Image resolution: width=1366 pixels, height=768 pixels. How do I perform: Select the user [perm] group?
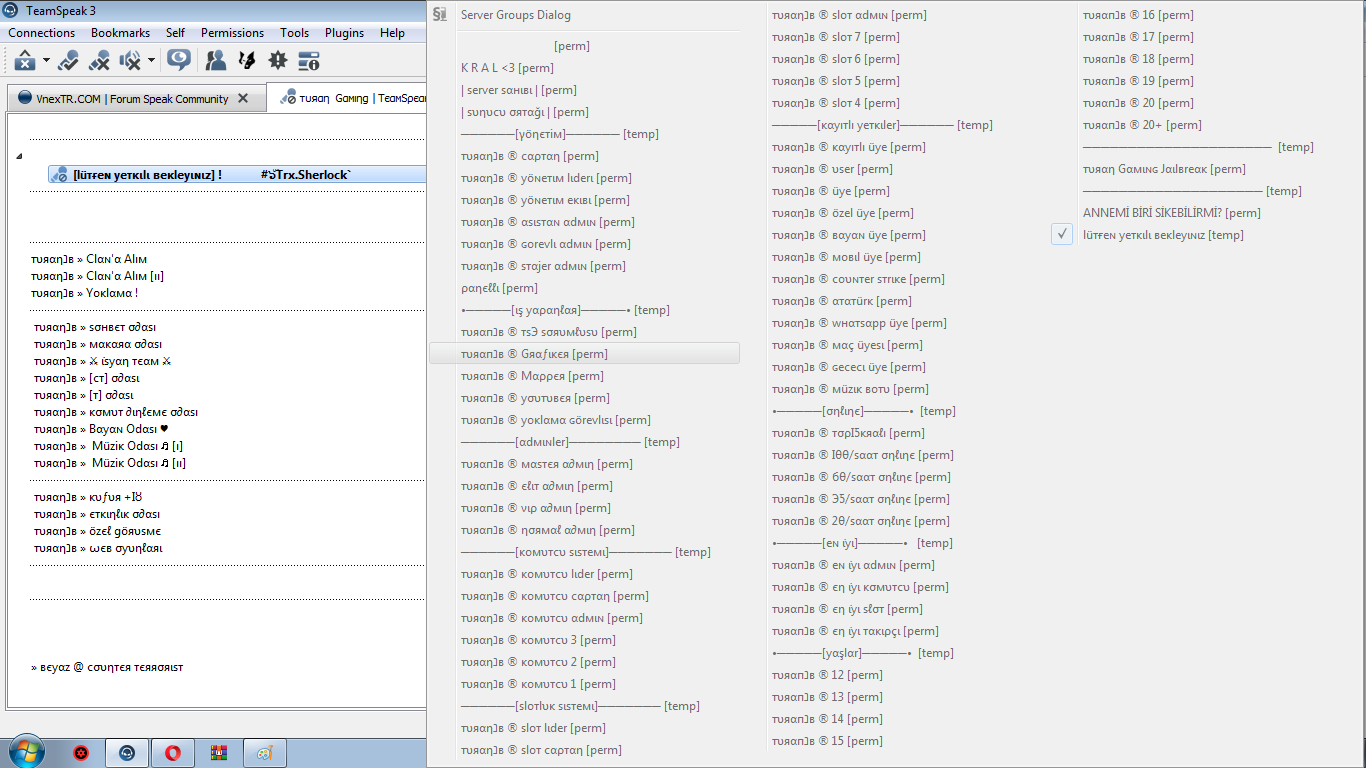click(x=832, y=169)
